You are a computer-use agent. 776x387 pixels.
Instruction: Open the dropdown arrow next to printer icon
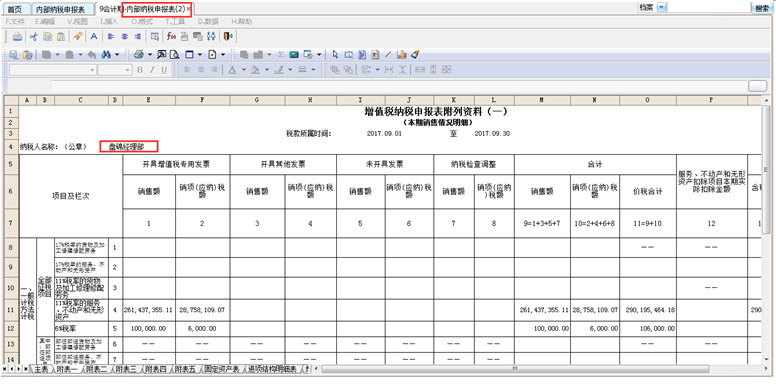click(x=150, y=54)
